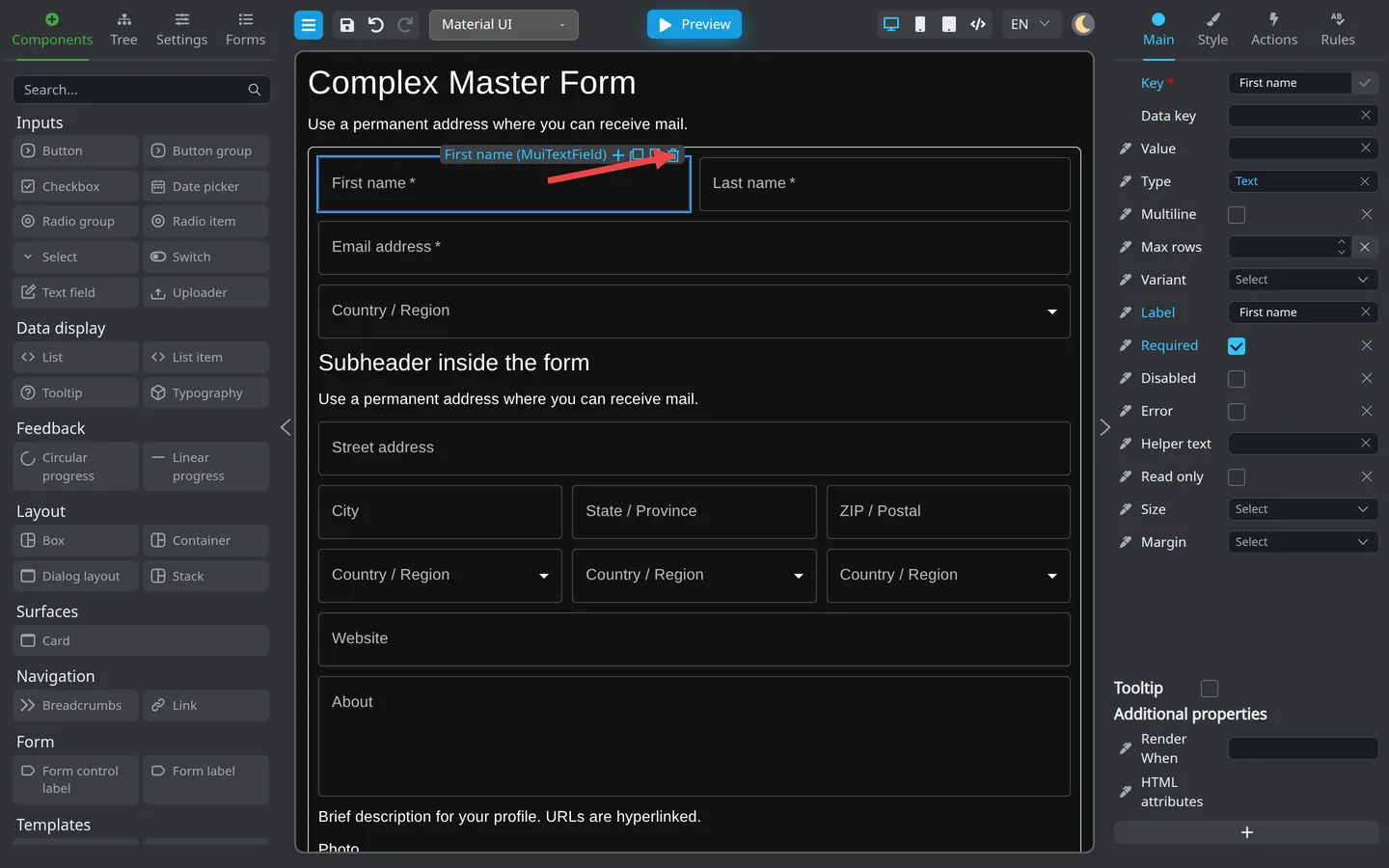Open the Actions properties tab
1389x868 pixels.
1274,30
